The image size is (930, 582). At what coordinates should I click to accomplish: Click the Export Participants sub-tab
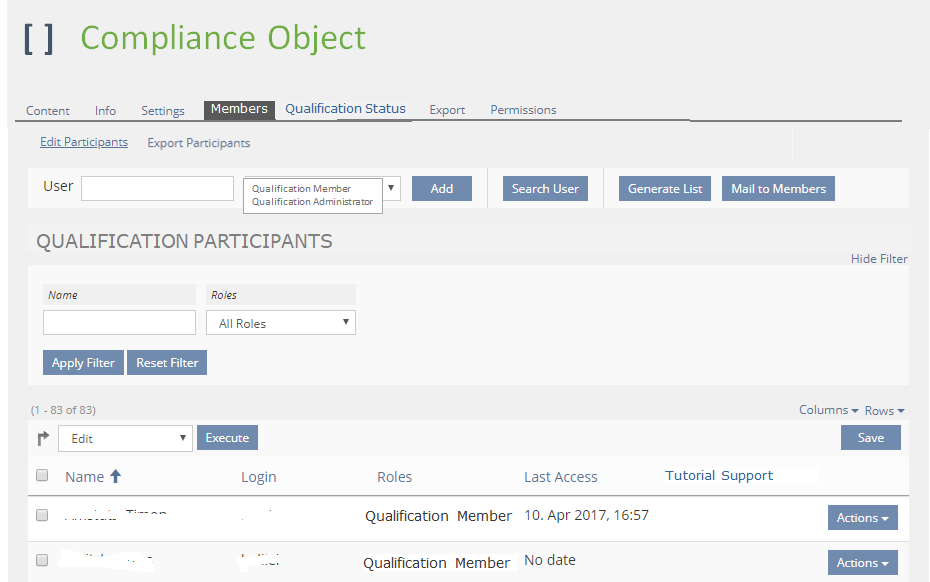coord(198,143)
